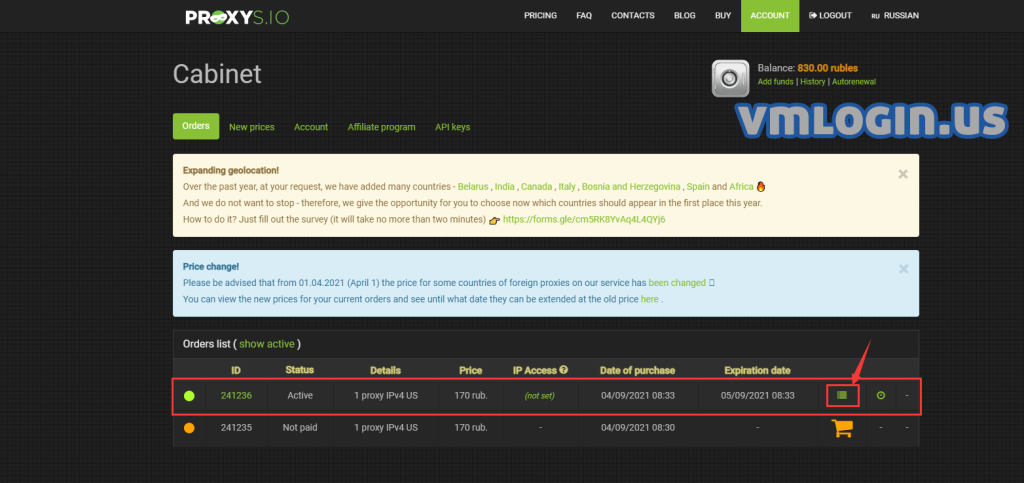Open the forms.gle survey link
This screenshot has width=1024, height=483.
point(584,220)
